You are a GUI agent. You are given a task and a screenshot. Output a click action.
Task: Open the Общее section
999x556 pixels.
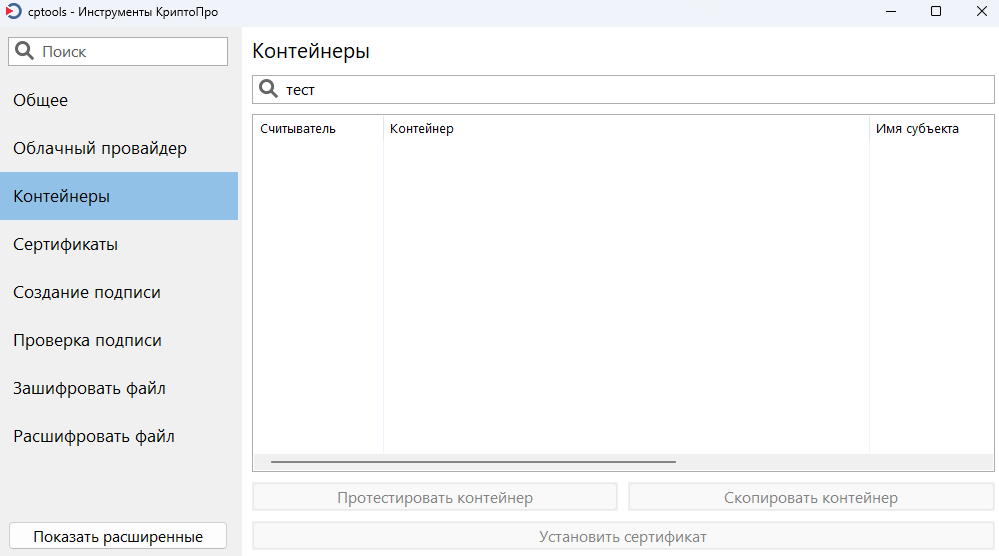pos(119,100)
